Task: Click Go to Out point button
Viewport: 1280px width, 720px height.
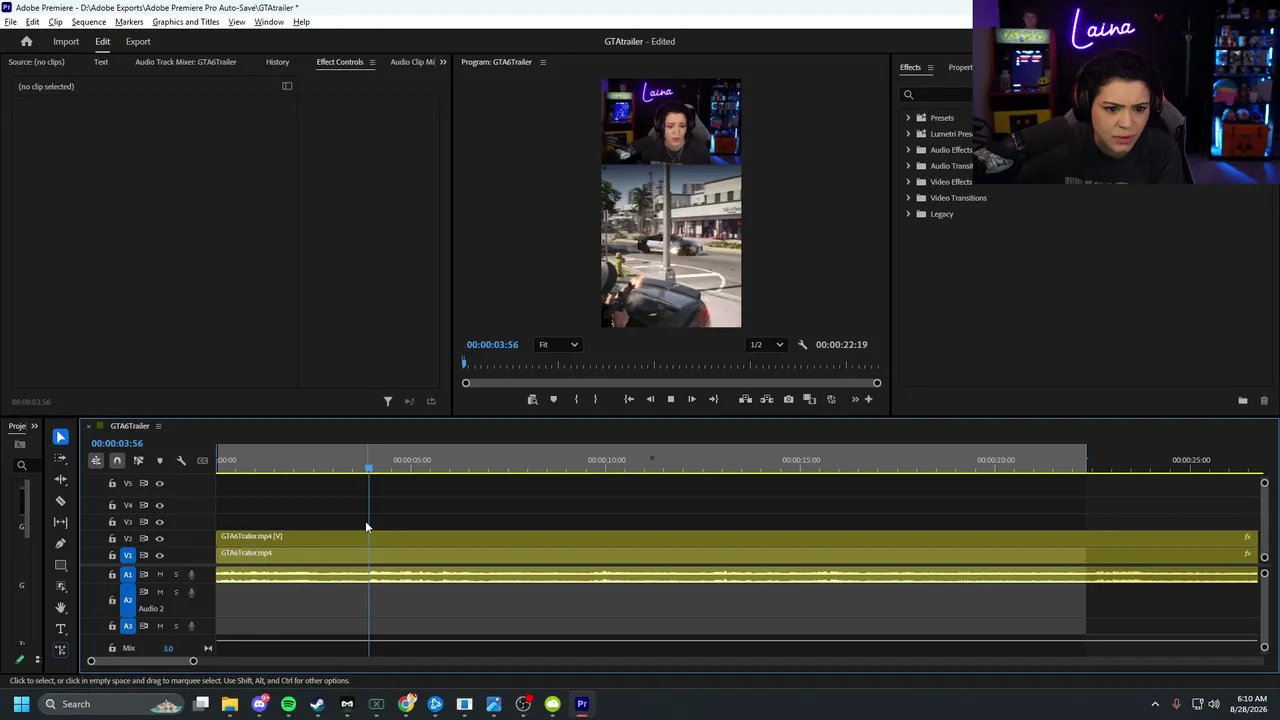Action: point(713,400)
